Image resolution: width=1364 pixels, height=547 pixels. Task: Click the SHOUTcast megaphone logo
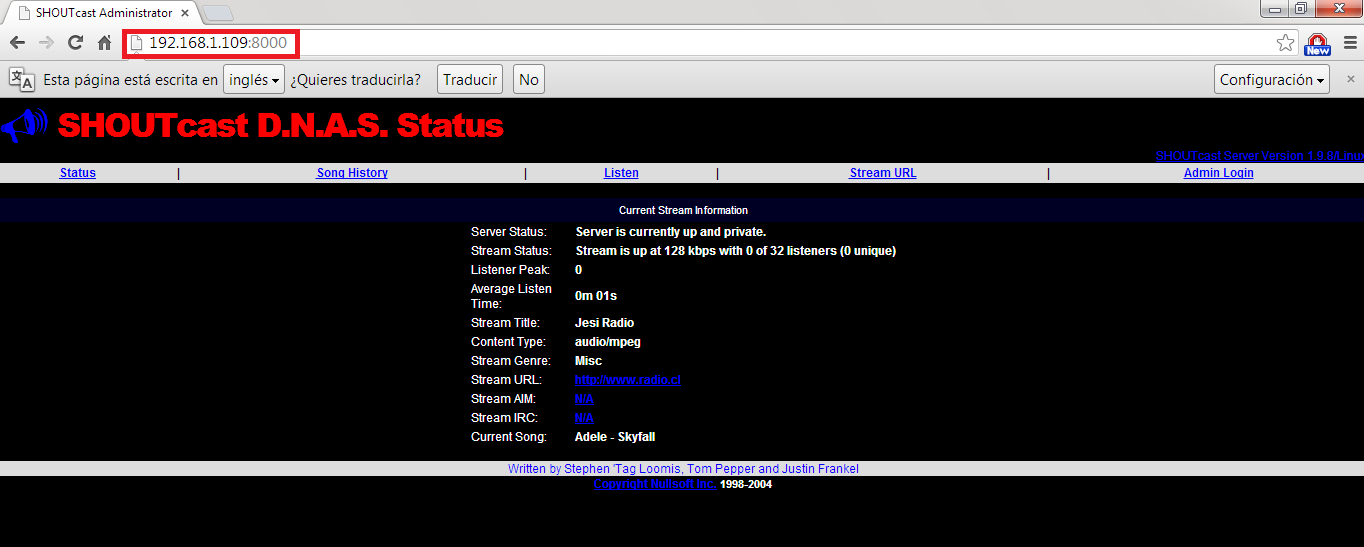pyautogui.click(x=24, y=126)
